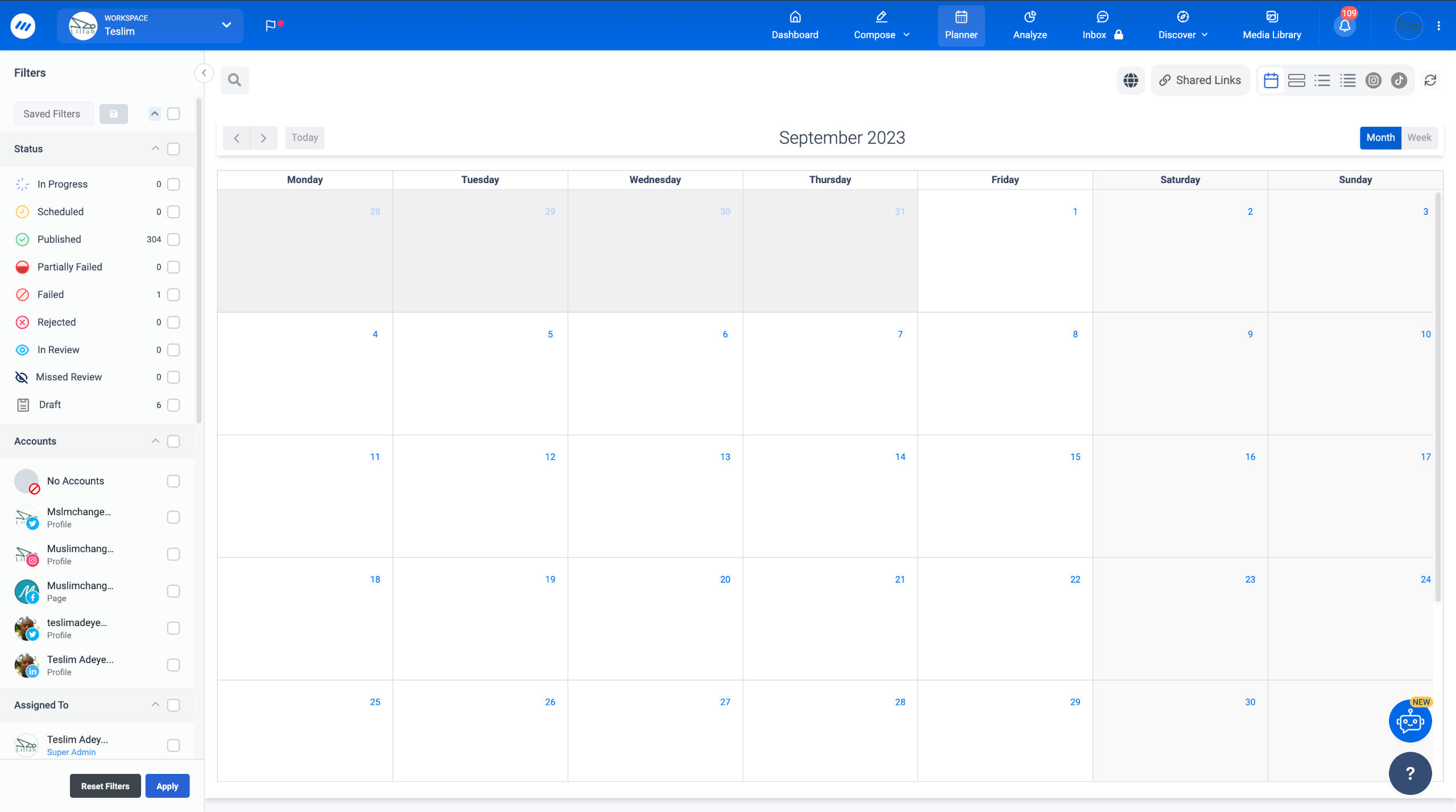The image size is (1456, 812).
Task: Click the Apply filters button
Action: pos(167,786)
